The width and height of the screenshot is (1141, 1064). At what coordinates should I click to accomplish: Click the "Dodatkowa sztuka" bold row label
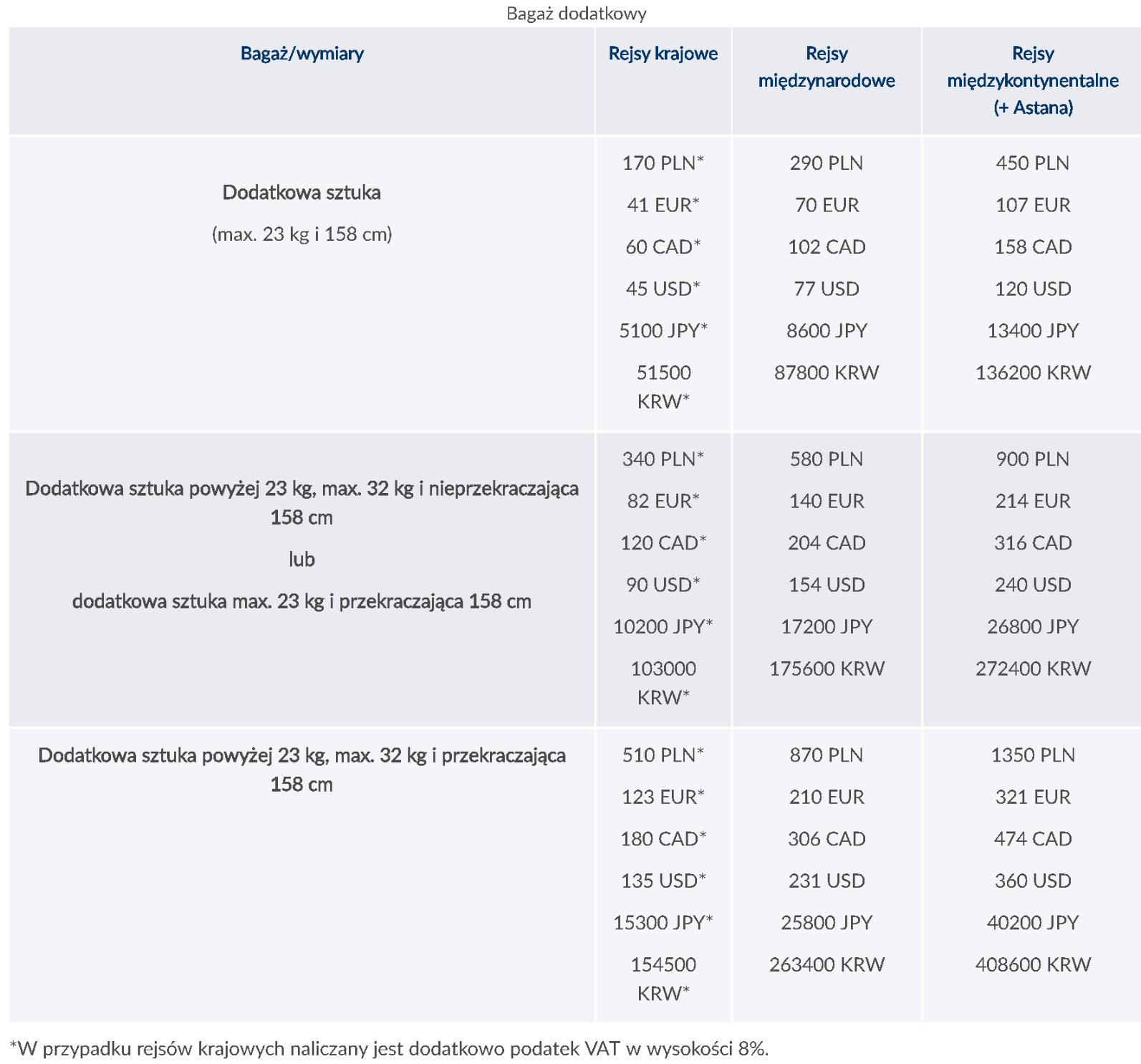point(302,193)
